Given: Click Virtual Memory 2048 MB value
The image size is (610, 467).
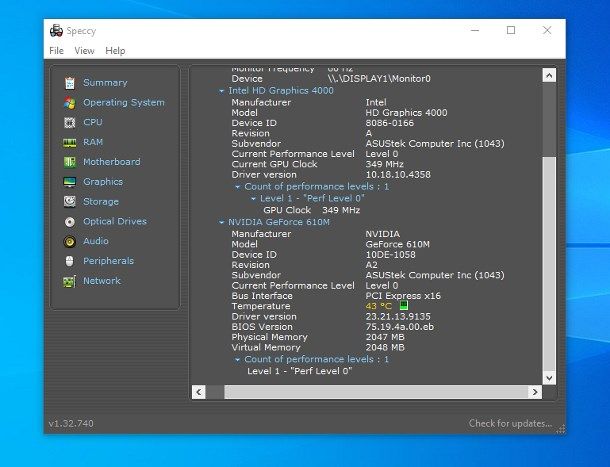Looking at the screenshot, I should click(x=385, y=347).
